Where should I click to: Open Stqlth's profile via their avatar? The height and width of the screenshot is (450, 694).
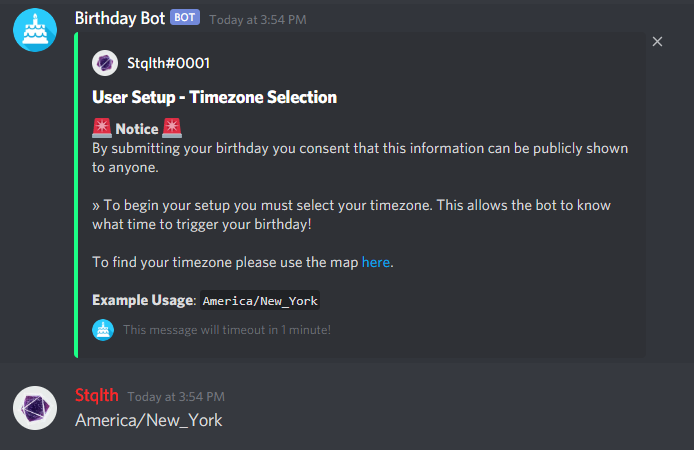pyautogui.click(x=33, y=407)
